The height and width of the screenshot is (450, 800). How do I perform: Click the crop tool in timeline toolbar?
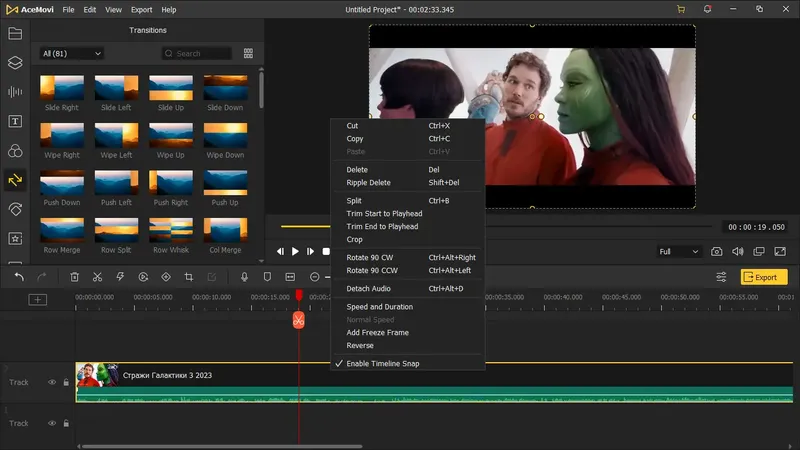pos(188,277)
